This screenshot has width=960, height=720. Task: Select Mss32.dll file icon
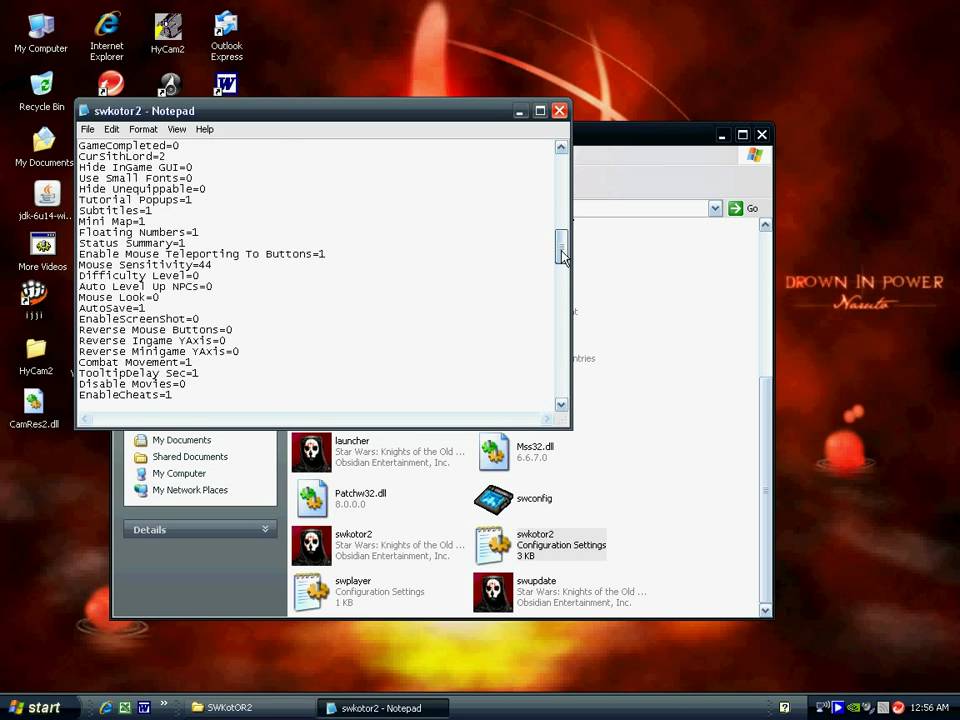(493, 452)
